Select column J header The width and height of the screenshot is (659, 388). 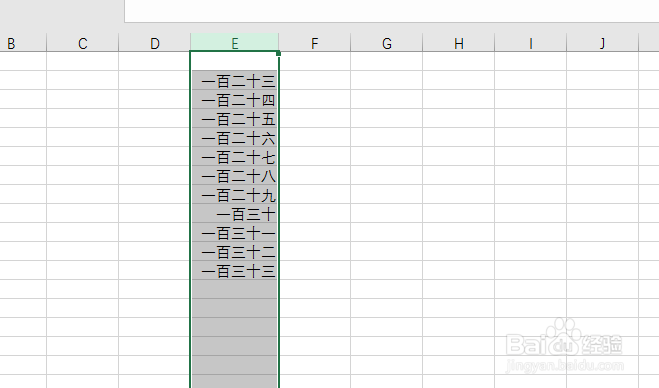(602, 43)
